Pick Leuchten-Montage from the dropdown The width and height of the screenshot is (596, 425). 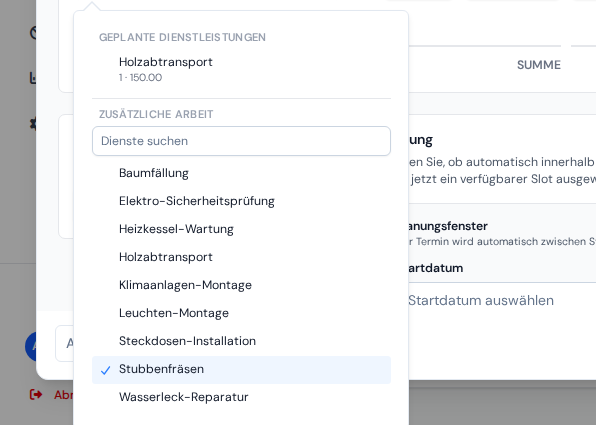241,313
